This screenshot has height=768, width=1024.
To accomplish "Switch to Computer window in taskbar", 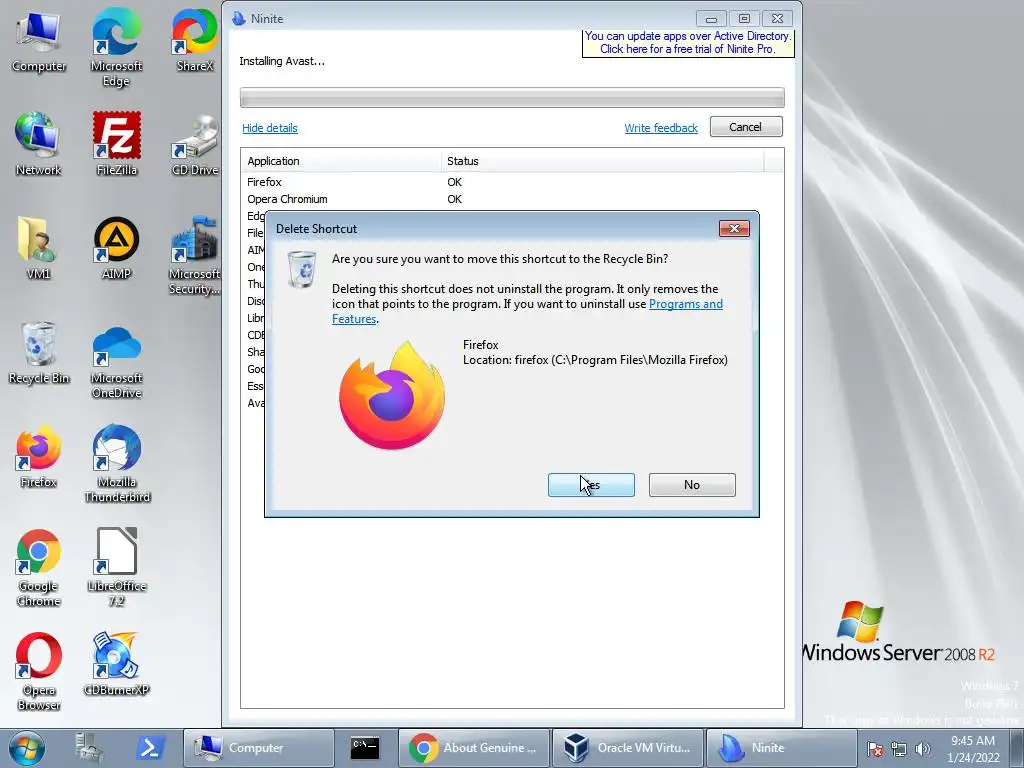I will point(259,748).
